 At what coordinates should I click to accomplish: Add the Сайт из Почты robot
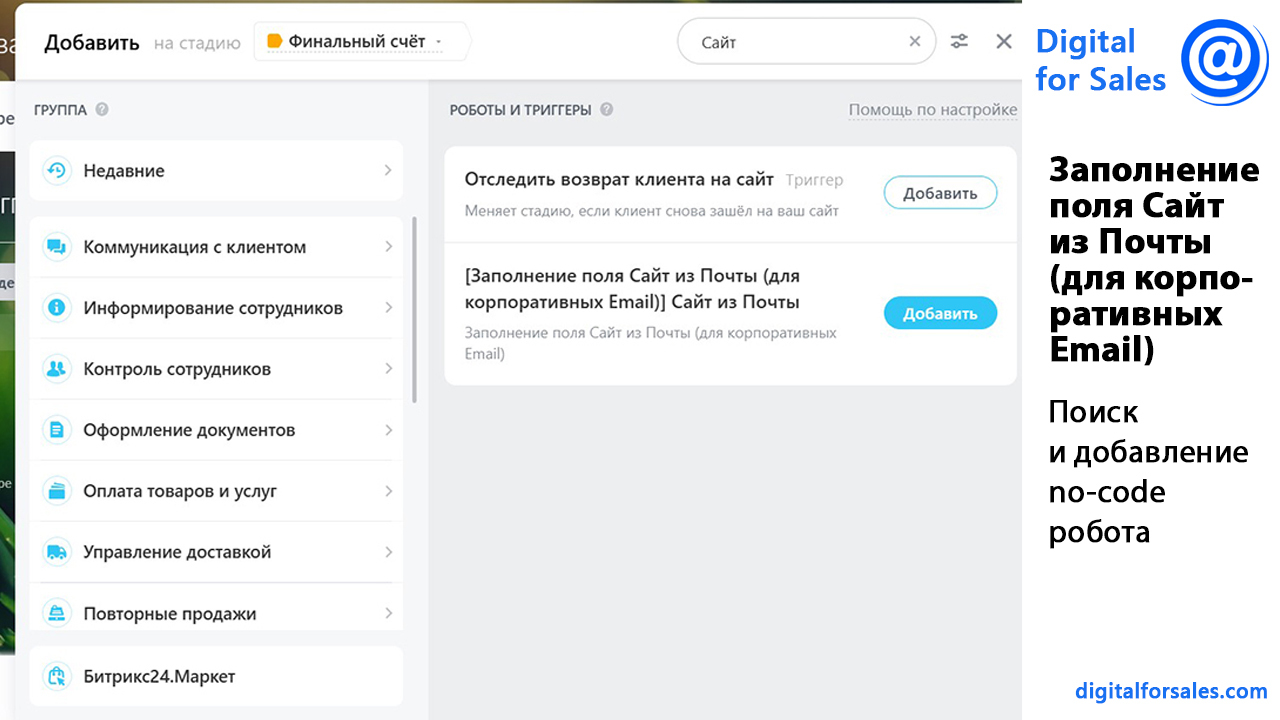tap(940, 313)
